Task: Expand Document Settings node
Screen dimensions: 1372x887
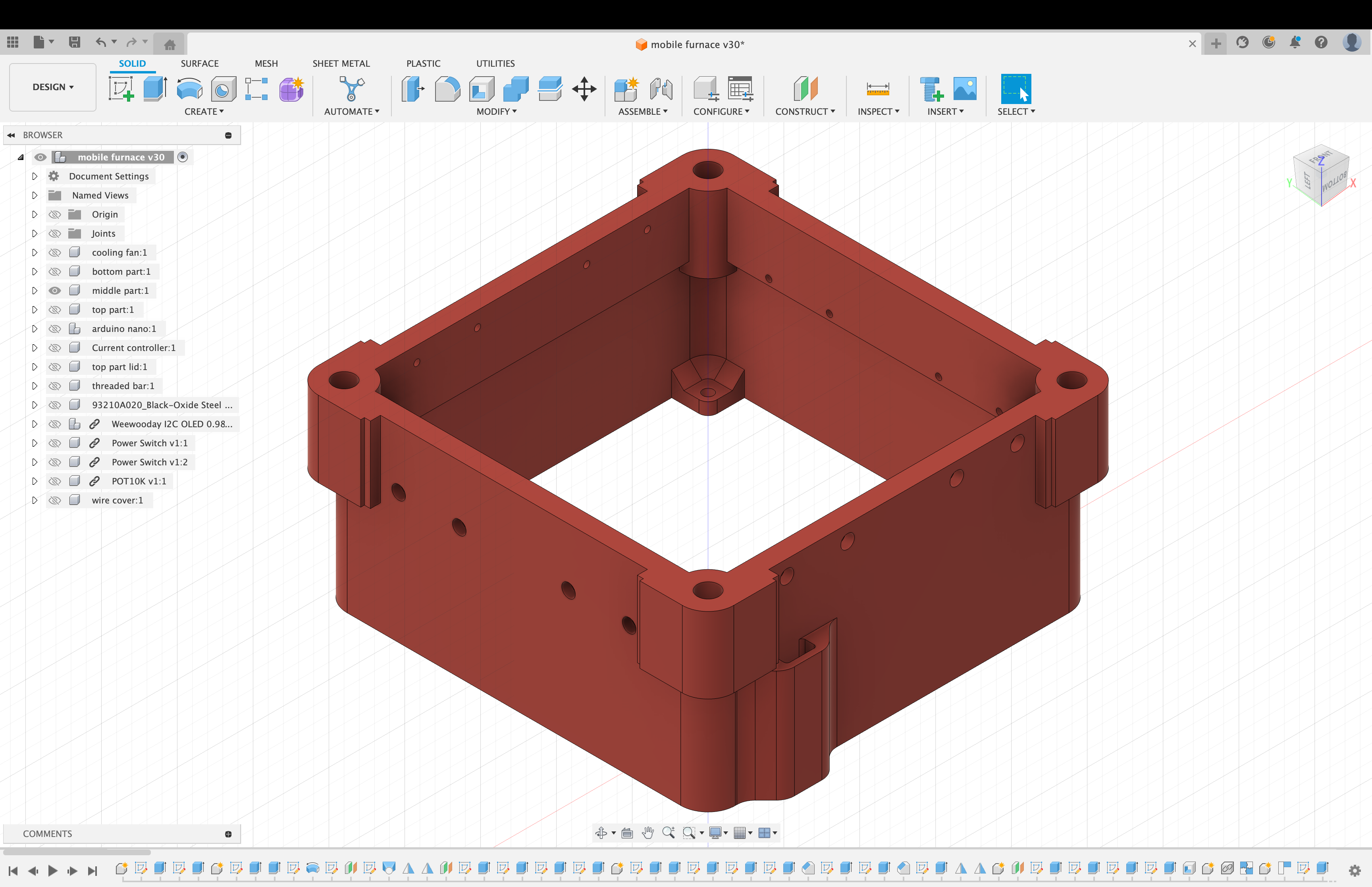Action: point(35,176)
